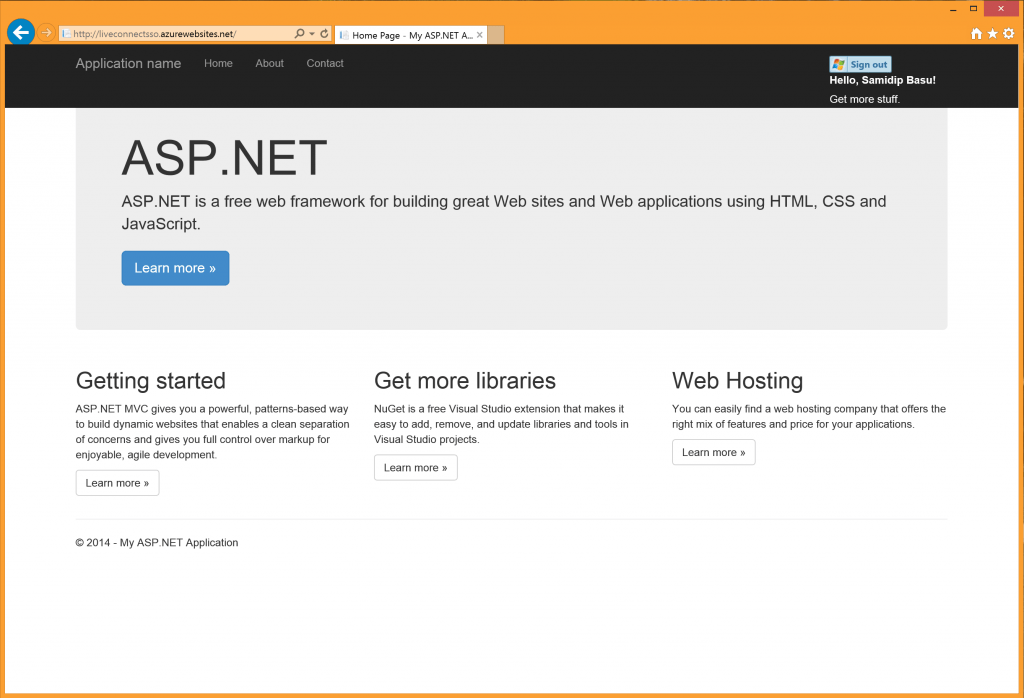Click the page icon beside the URL
The width and height of the screenshot is (1024, 698).
click(x=66, y=34)
